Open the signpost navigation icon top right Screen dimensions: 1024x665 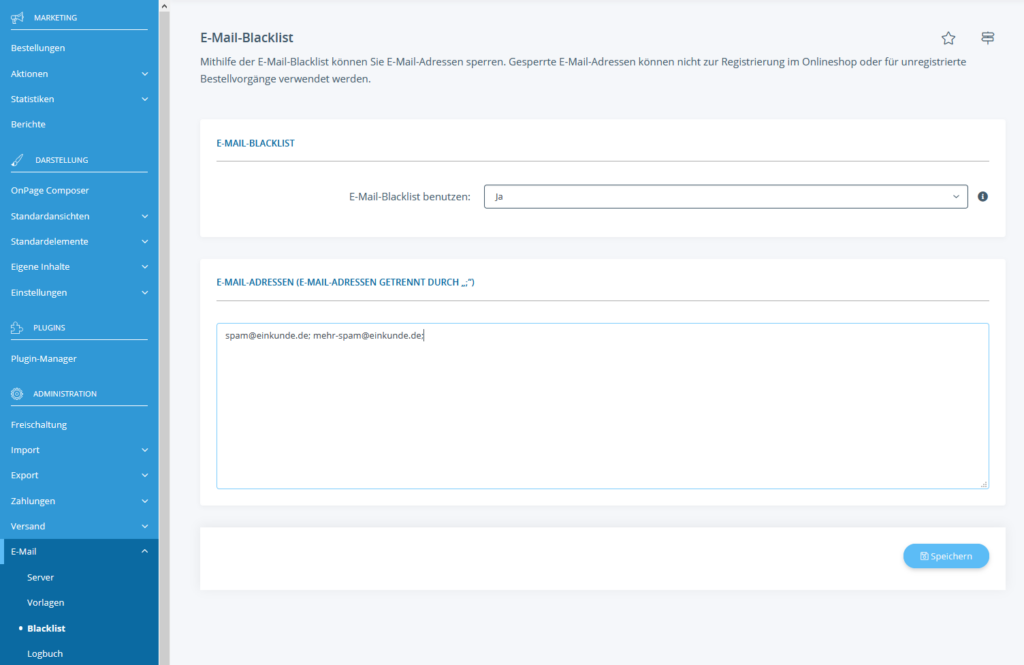(987, 37)
